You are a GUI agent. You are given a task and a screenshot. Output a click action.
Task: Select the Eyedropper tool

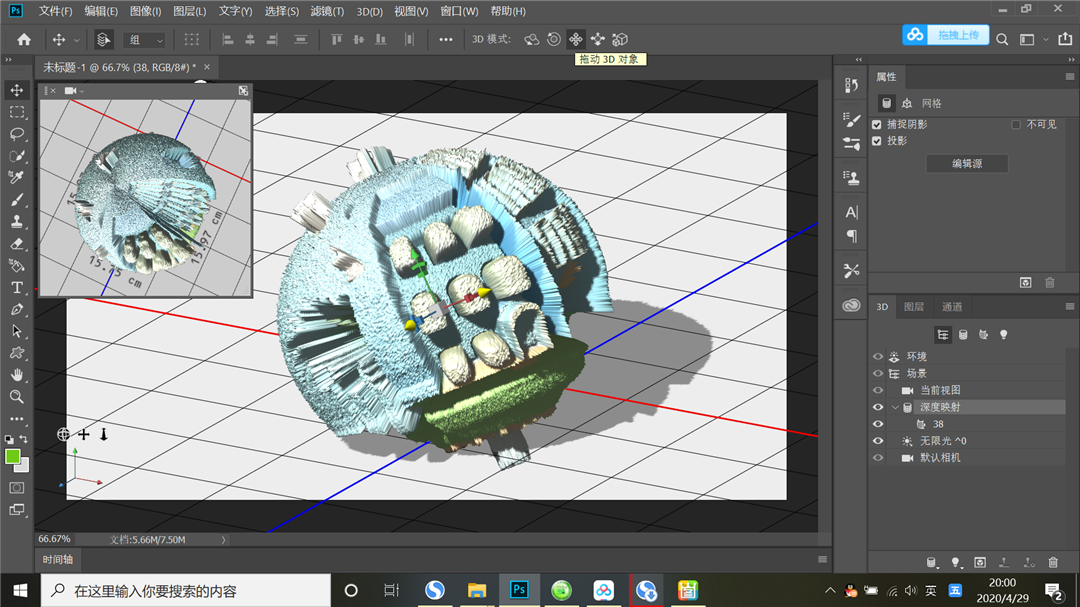17,178
